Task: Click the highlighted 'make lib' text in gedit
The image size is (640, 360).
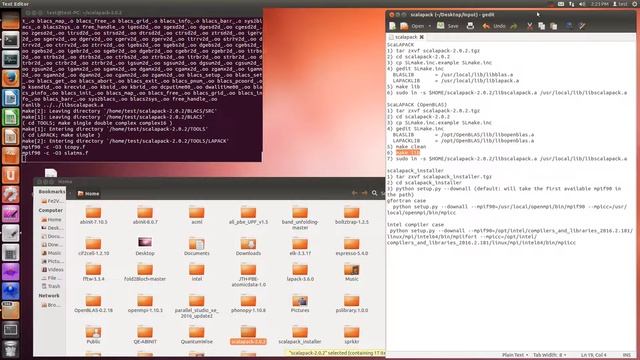Action: [407, 152]
